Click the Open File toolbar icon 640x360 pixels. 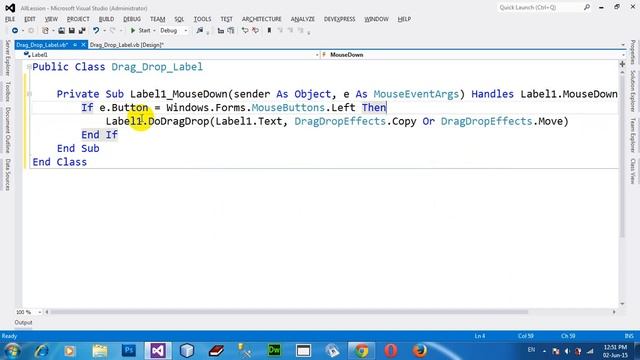[61, 31]
